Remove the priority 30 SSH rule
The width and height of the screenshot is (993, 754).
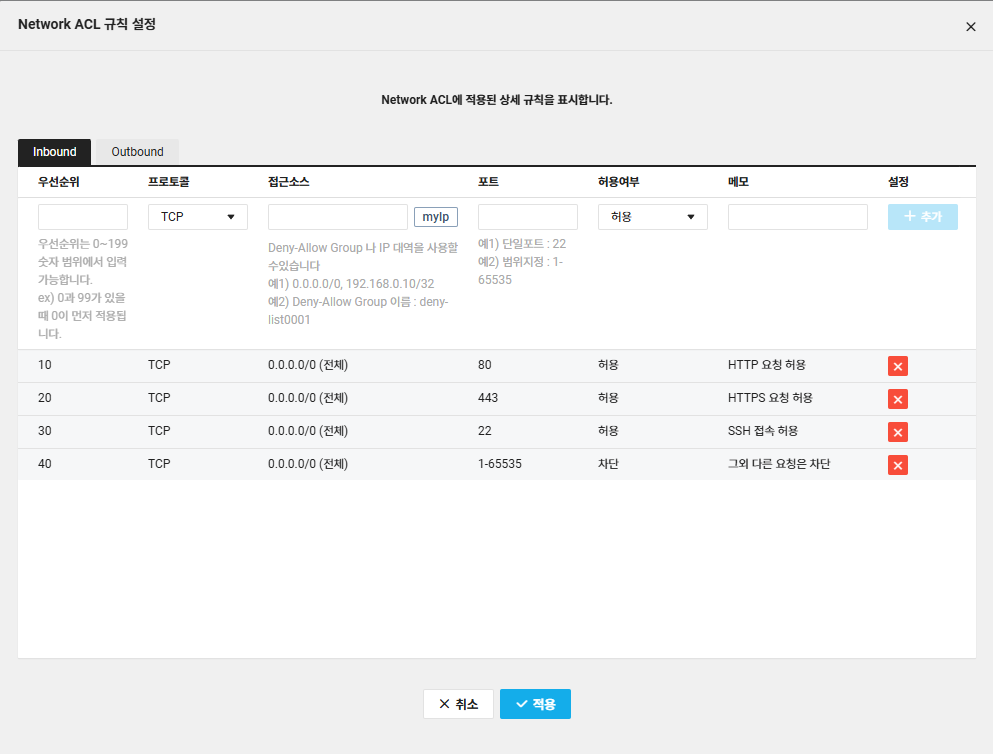(x=897, y=432)
